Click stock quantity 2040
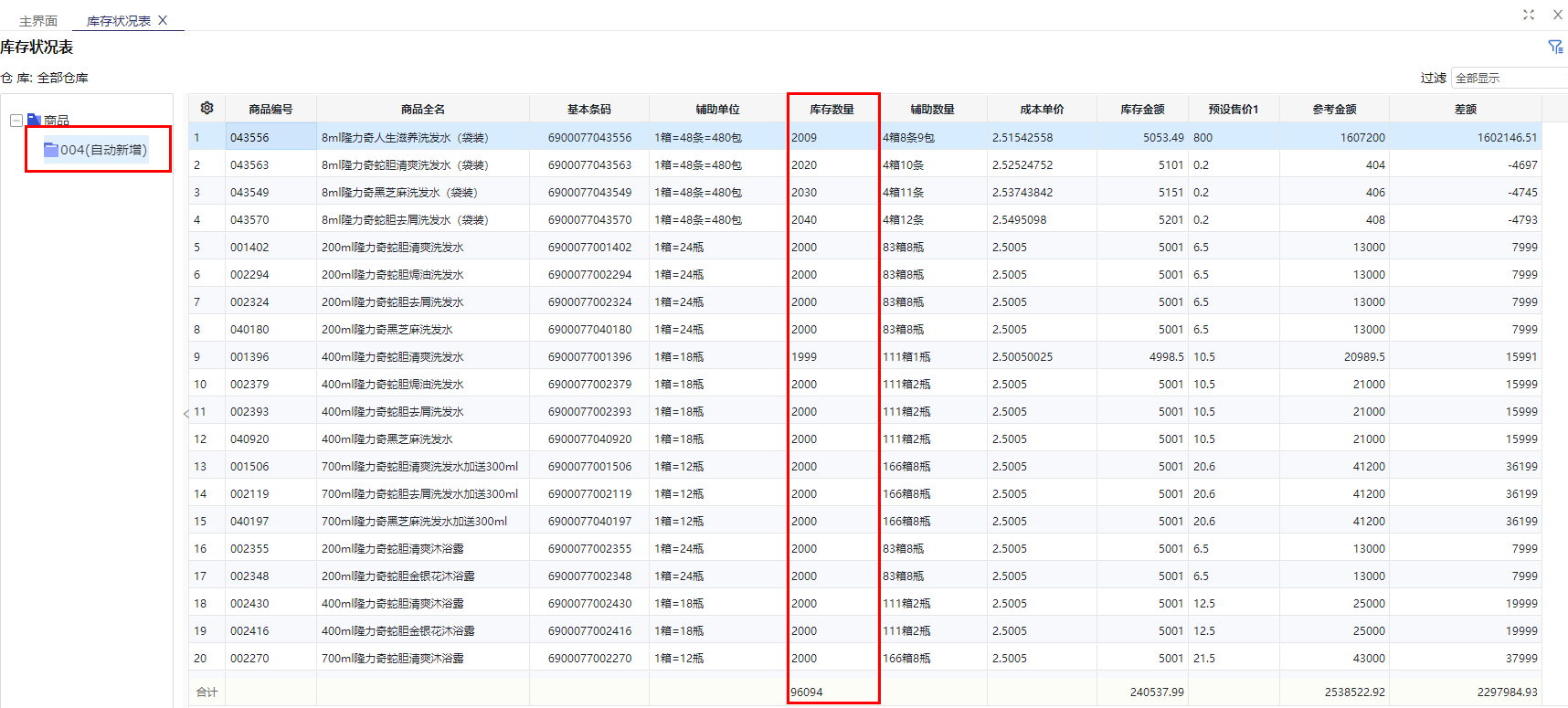The width and height of the screenshot is (1568, 708). point(804,219)
